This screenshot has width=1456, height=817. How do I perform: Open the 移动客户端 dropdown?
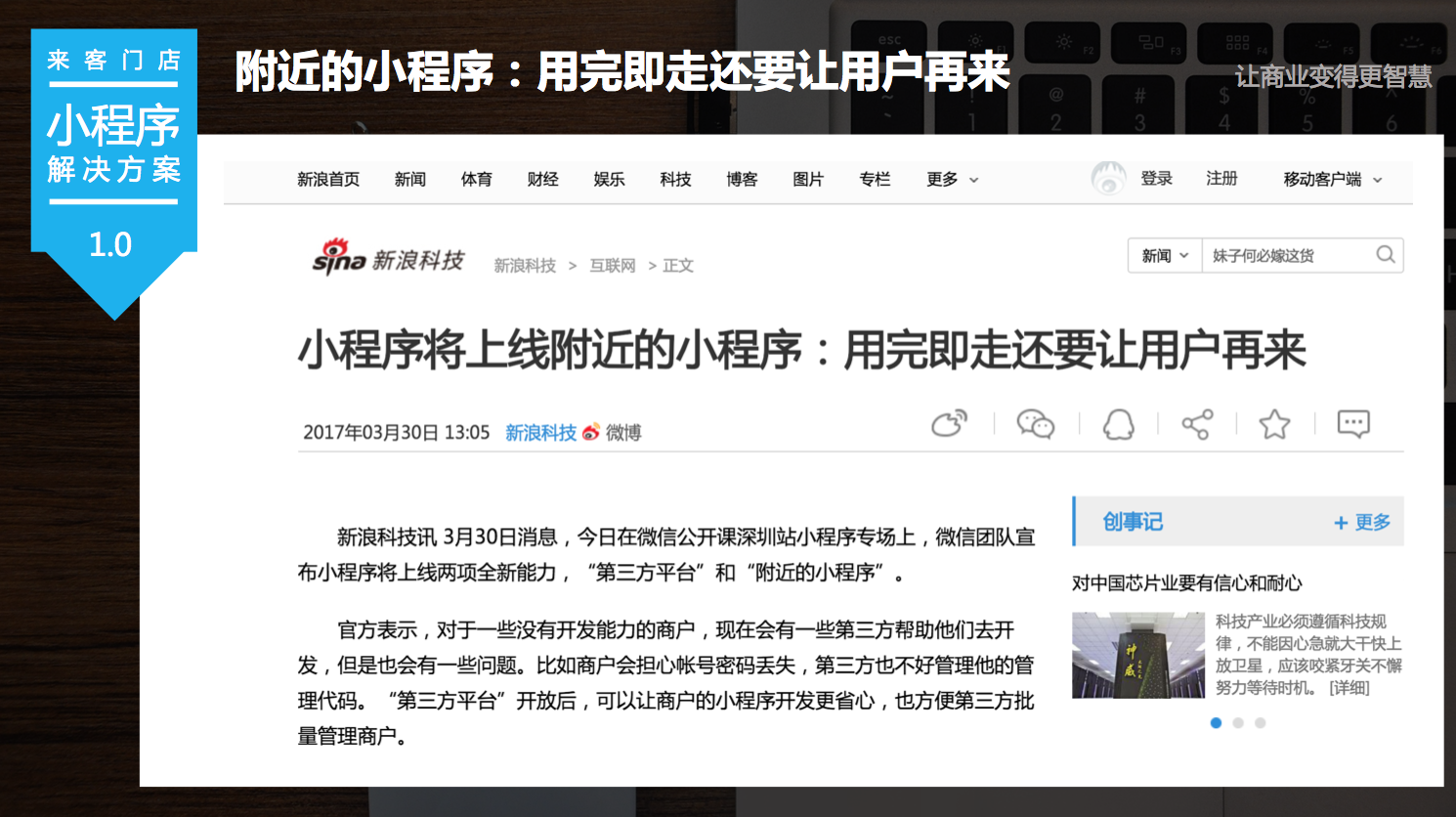coord(1333,180)
